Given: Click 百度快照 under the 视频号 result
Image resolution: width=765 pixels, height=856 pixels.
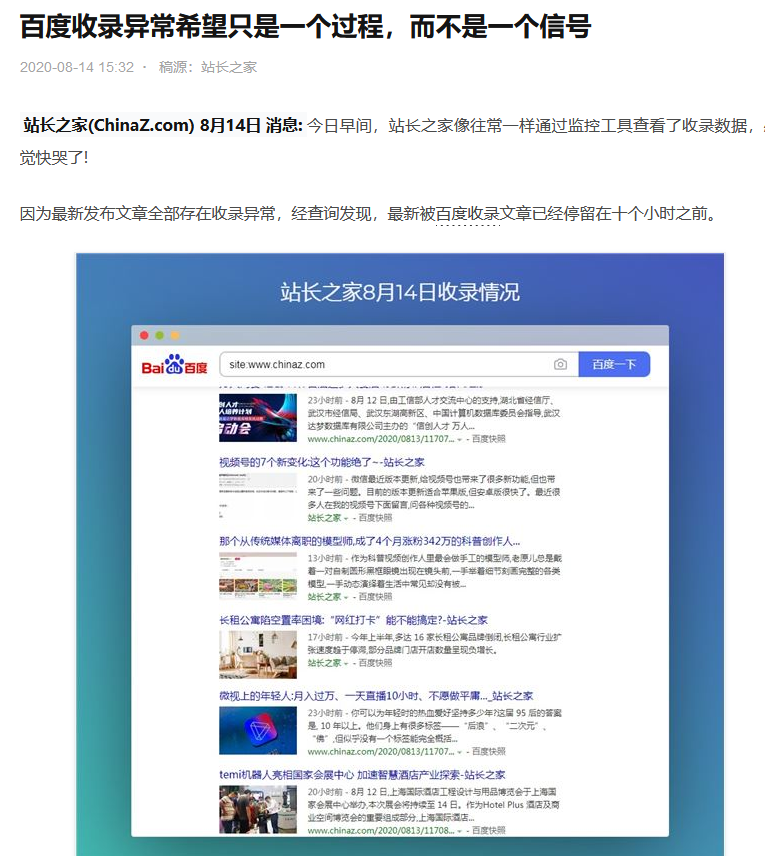Looking at the screenshot, I should [375, 518].
